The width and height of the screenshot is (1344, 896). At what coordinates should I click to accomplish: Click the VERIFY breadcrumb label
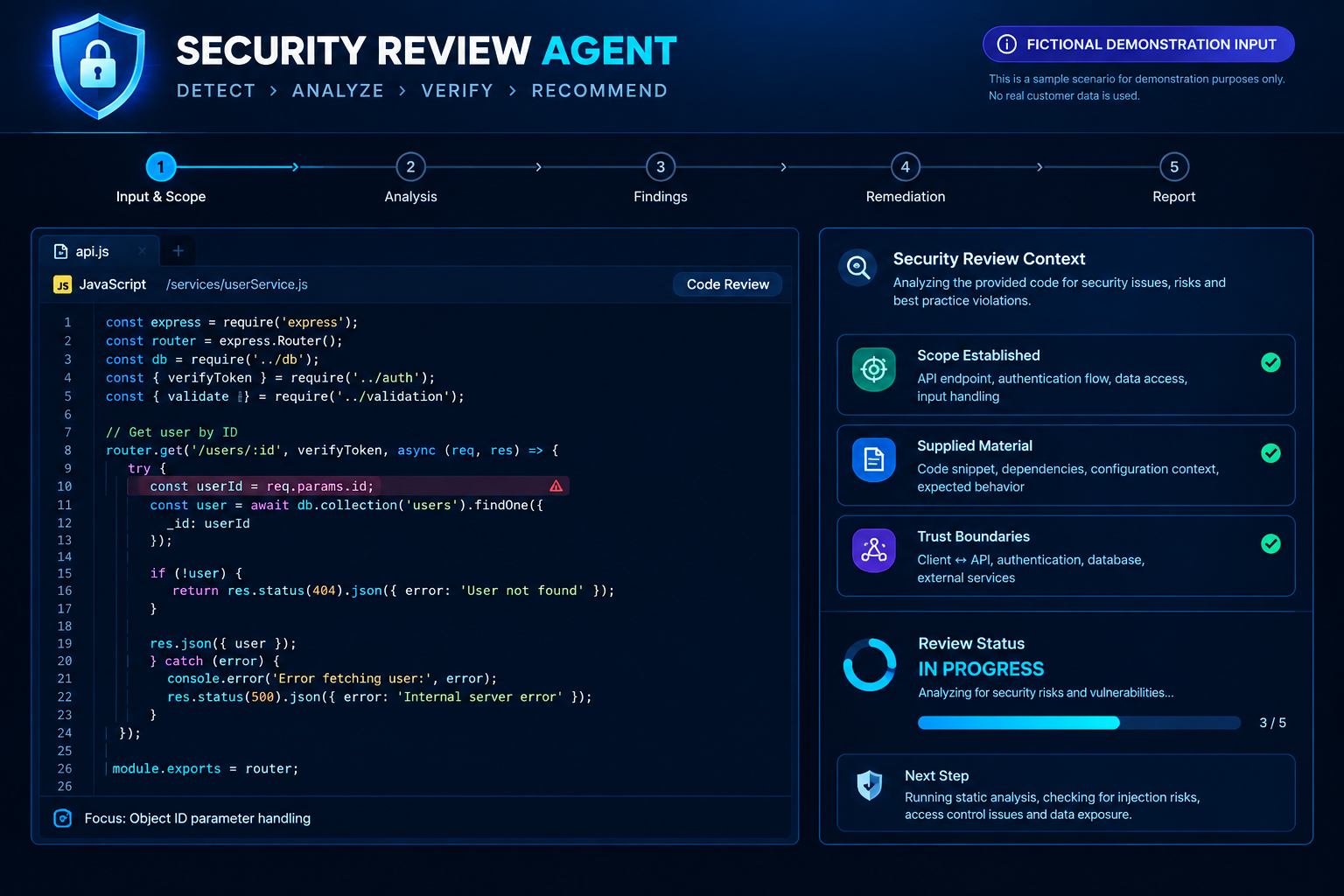[457, 91]
